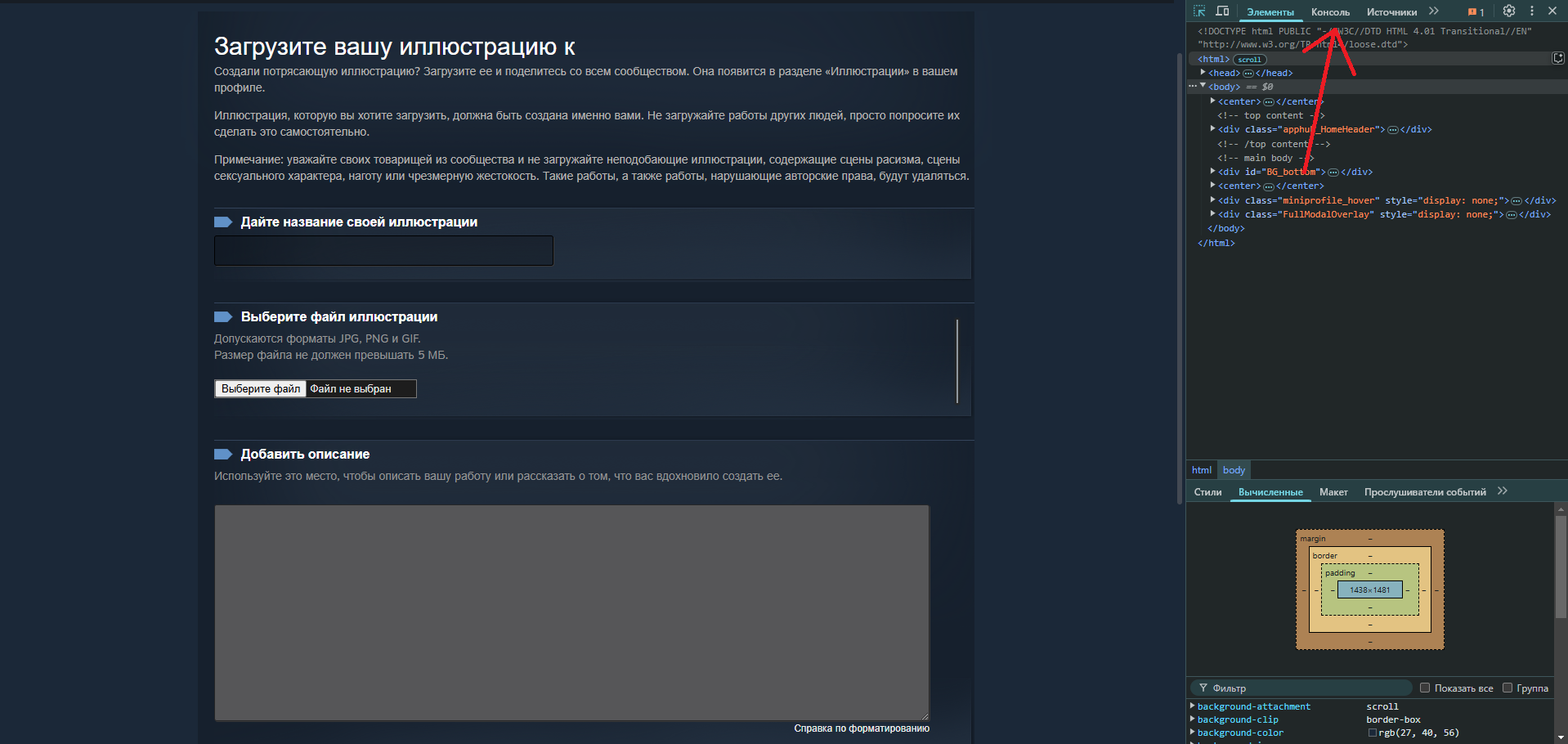Click the orange issues counter badge
This screenshot has width=1568, height=744.
1476,12
